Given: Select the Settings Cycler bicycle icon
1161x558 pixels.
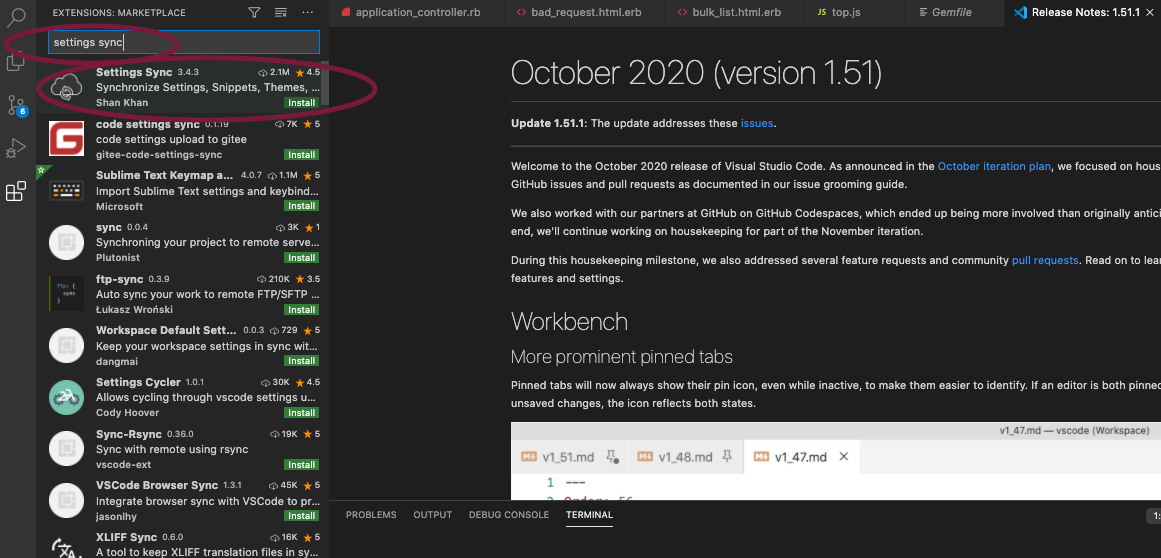Looking at the screenshot, I should click(x=67, y=397).
